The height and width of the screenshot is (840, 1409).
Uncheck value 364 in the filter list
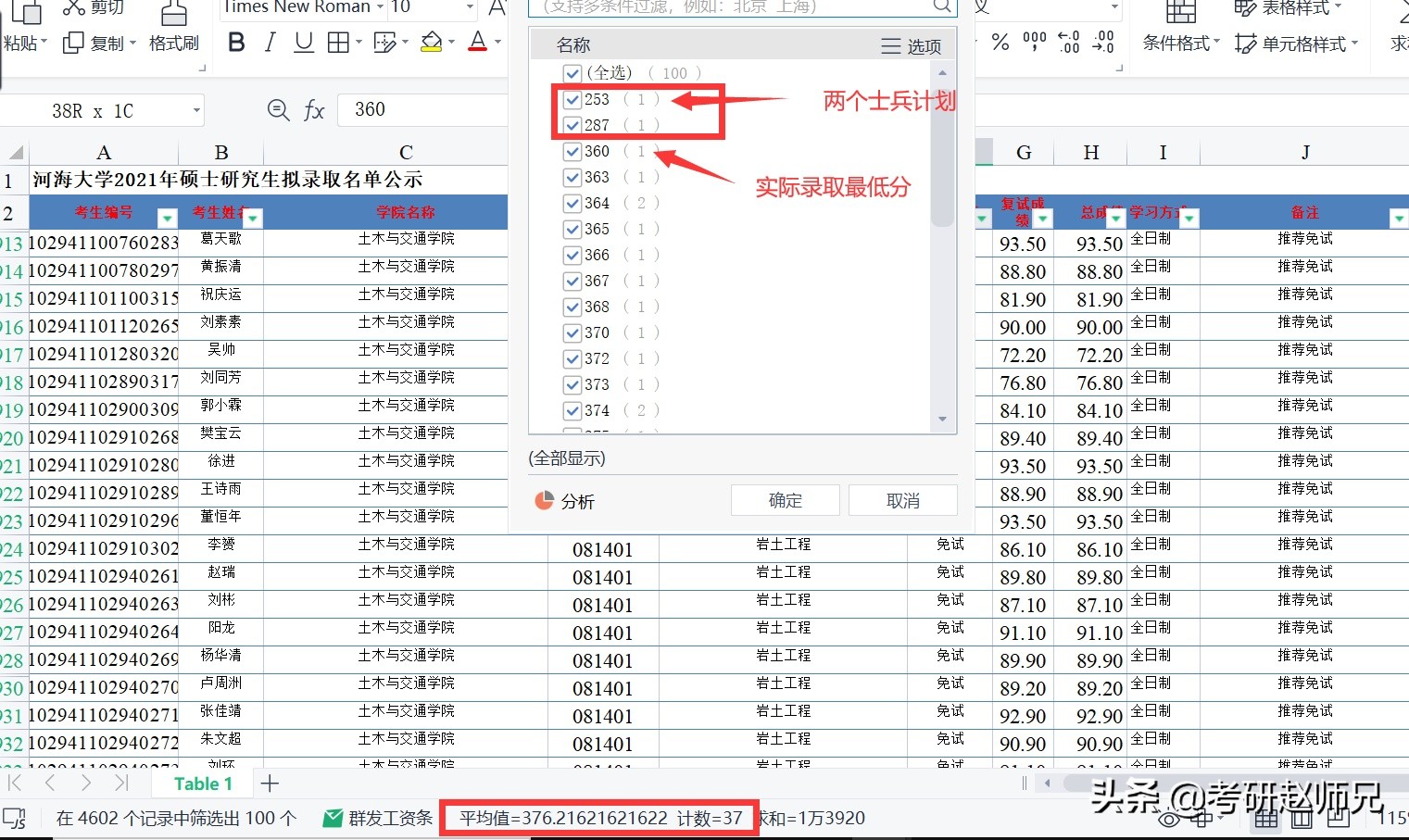(572, 203)
